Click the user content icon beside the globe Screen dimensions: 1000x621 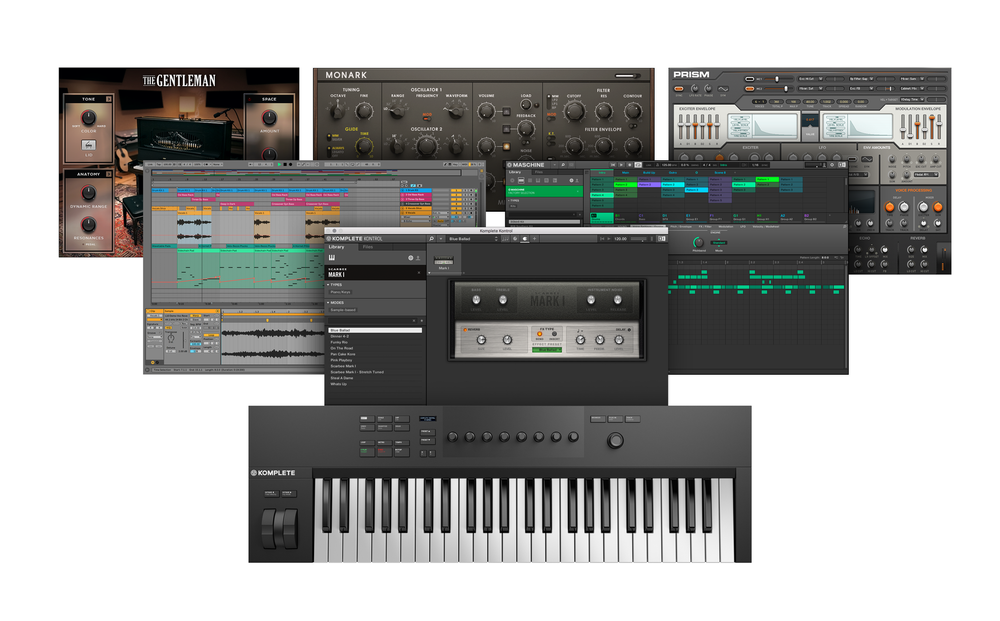click(420, 258)
